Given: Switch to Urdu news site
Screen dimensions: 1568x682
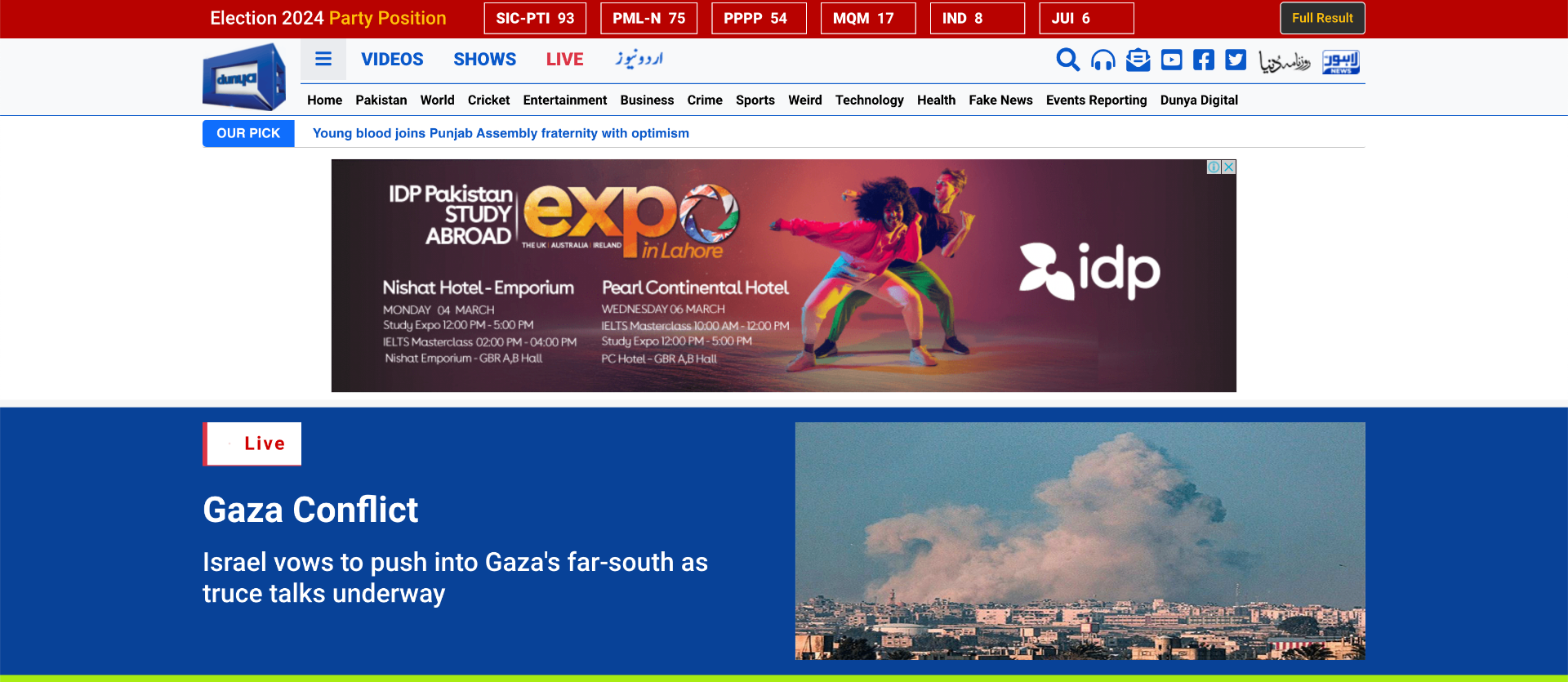Looking at the screenshot, I should click(639, 59).
